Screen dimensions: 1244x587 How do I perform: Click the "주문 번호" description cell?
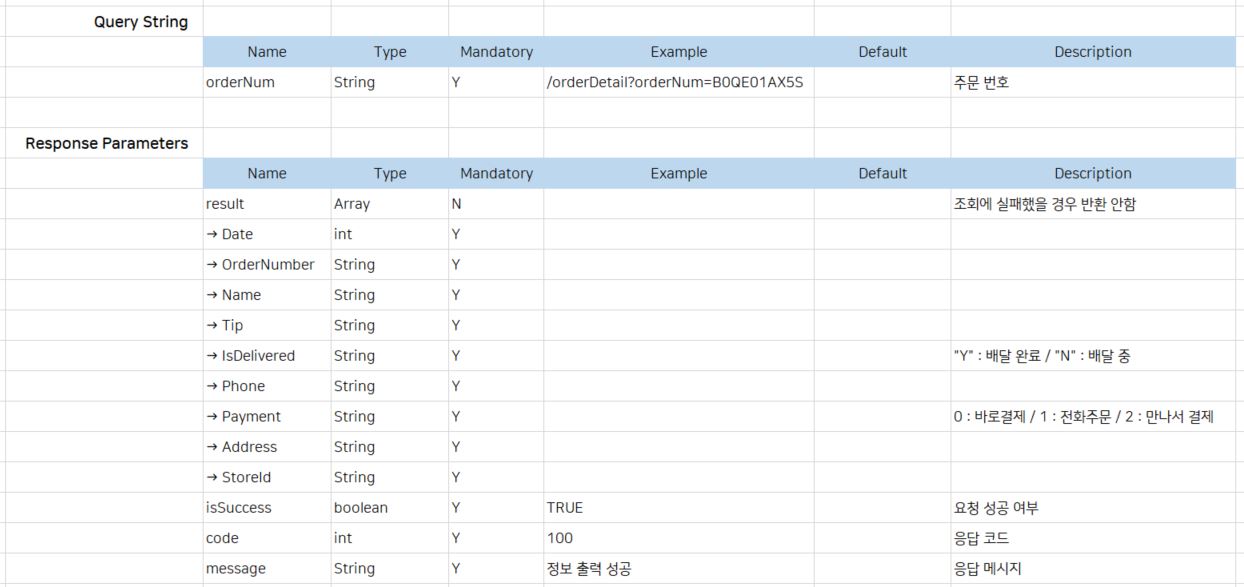[982, 83]
